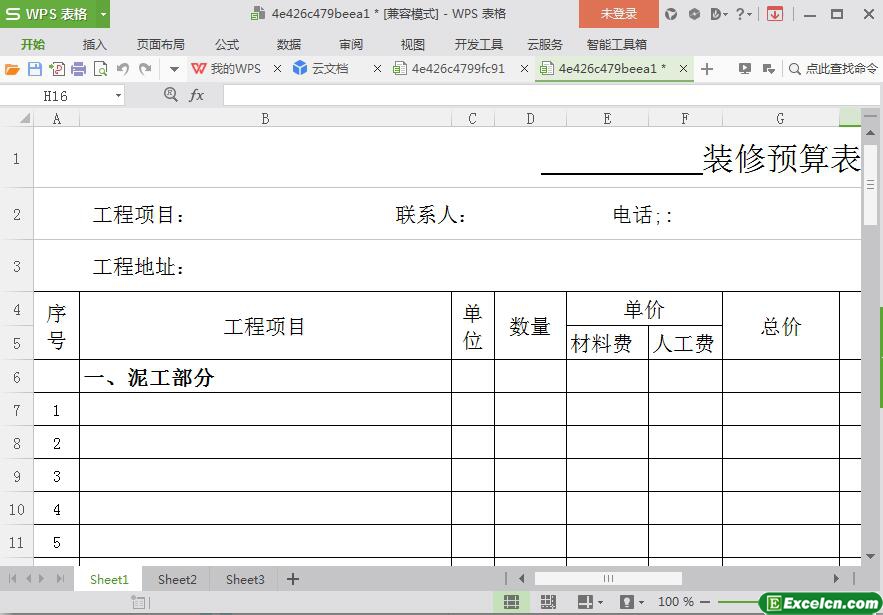Undo the last action
The width and height of the screenshot is (883, 615).
122,69
